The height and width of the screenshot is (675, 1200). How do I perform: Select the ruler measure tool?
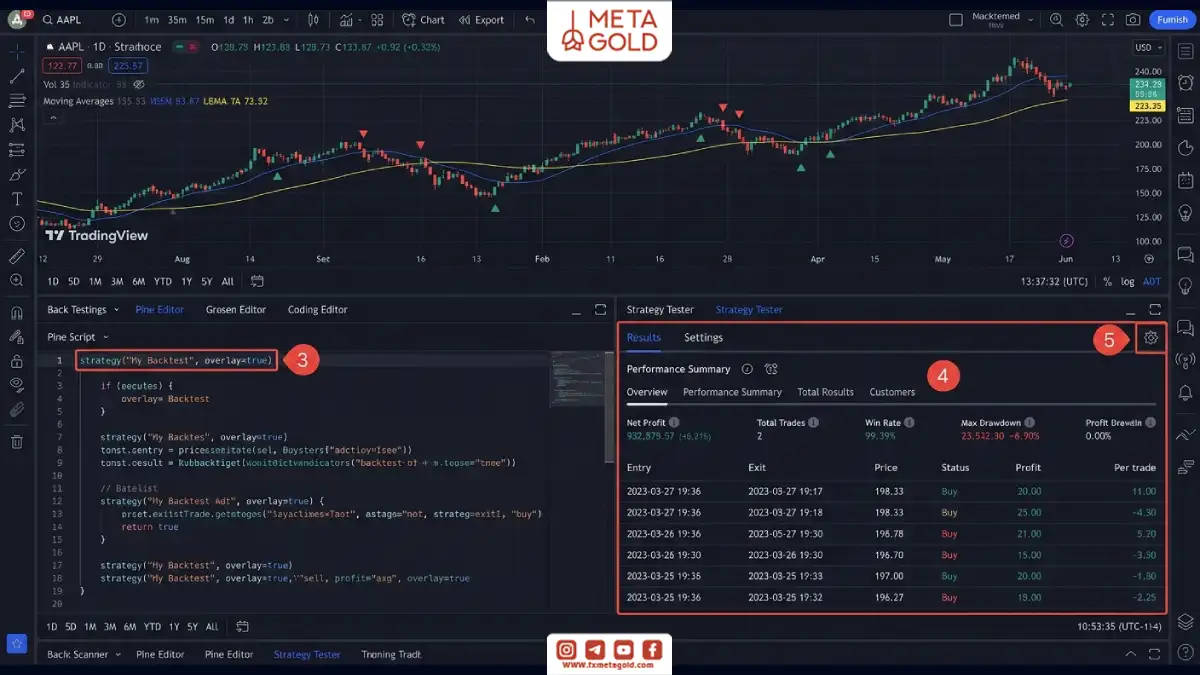click(x=16, y=256)
